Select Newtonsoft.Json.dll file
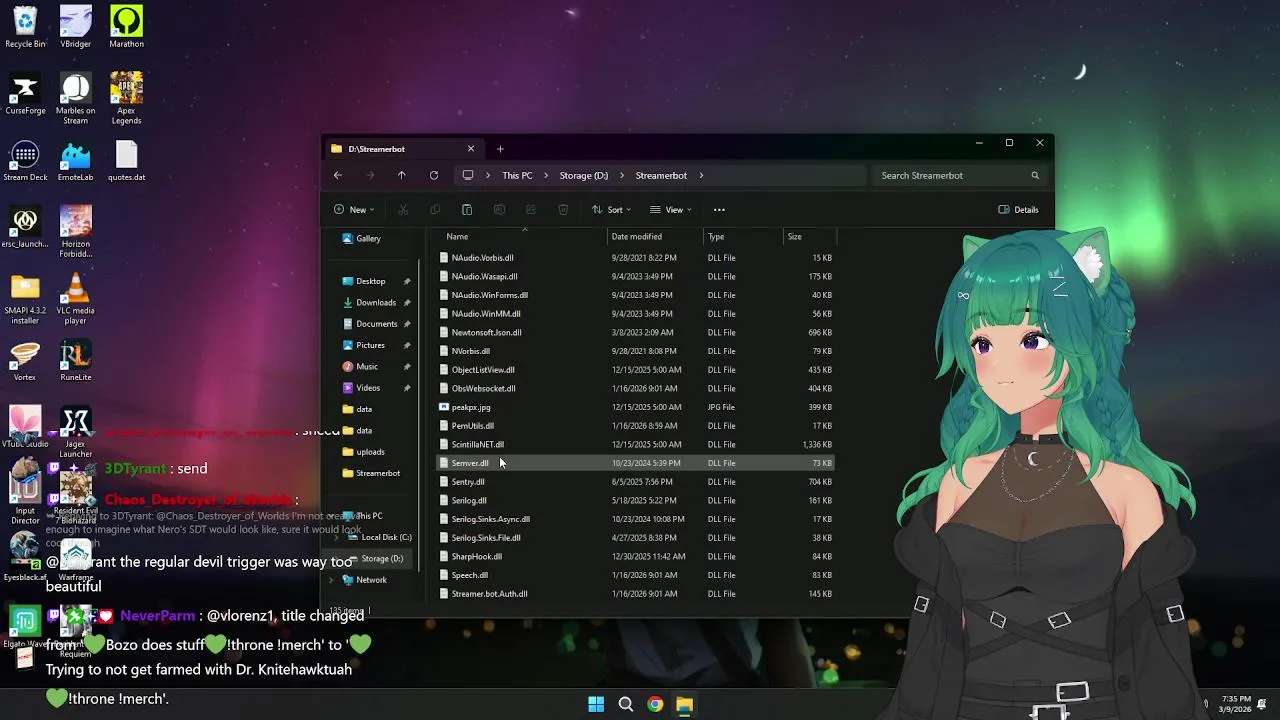The image size is (1280, 720). pyautogui.click(x=636, y=332)
